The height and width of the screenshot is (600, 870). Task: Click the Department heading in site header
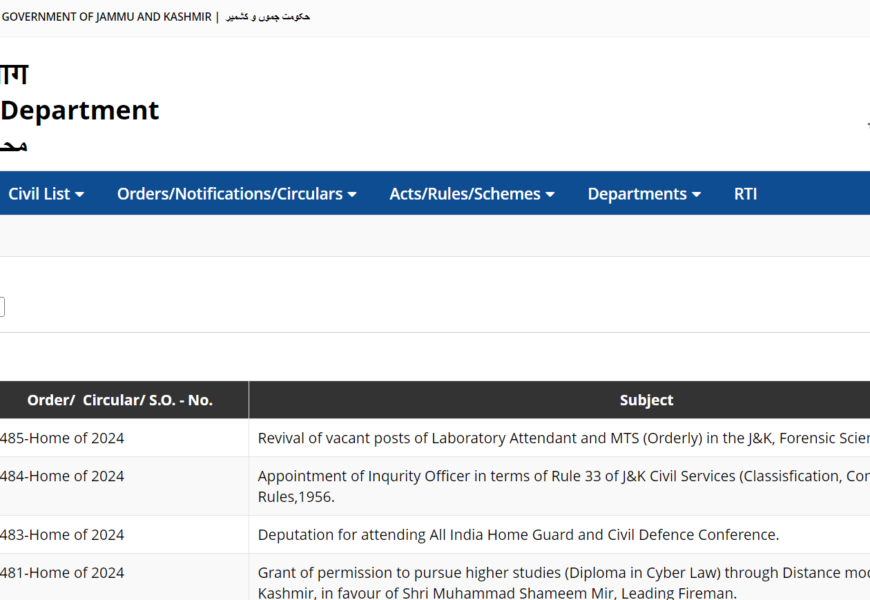(80, 110)
